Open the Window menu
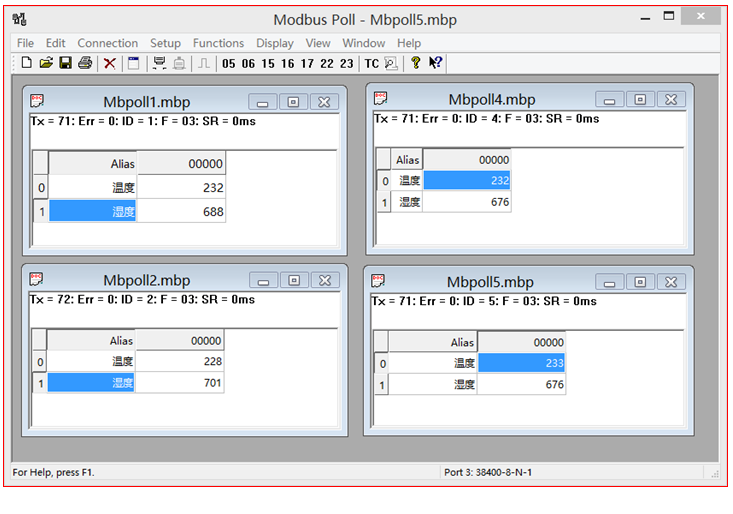Image resolution: width=733 pixels, height=514 pixels. click(364, 43)
